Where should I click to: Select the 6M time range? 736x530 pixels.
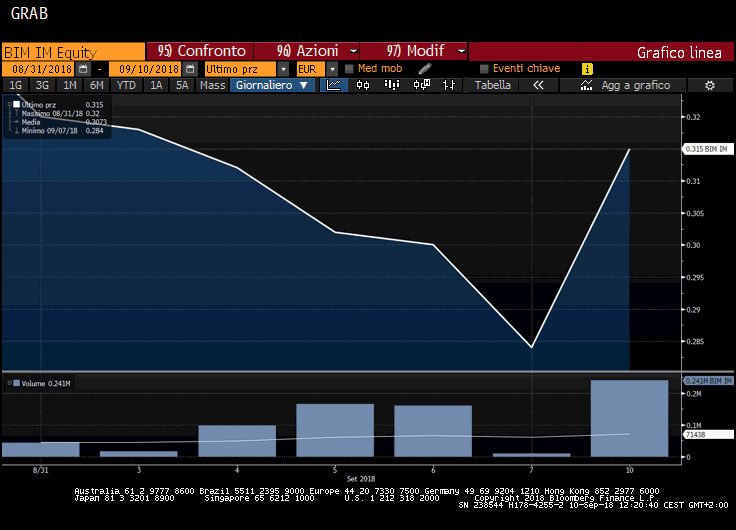(x=97, y=85)
